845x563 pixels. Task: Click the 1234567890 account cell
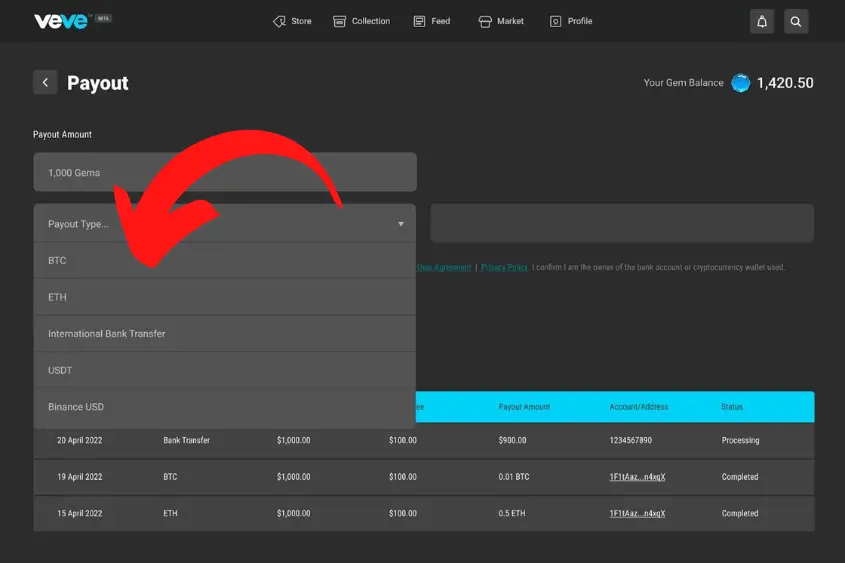[x=631, y=440]
